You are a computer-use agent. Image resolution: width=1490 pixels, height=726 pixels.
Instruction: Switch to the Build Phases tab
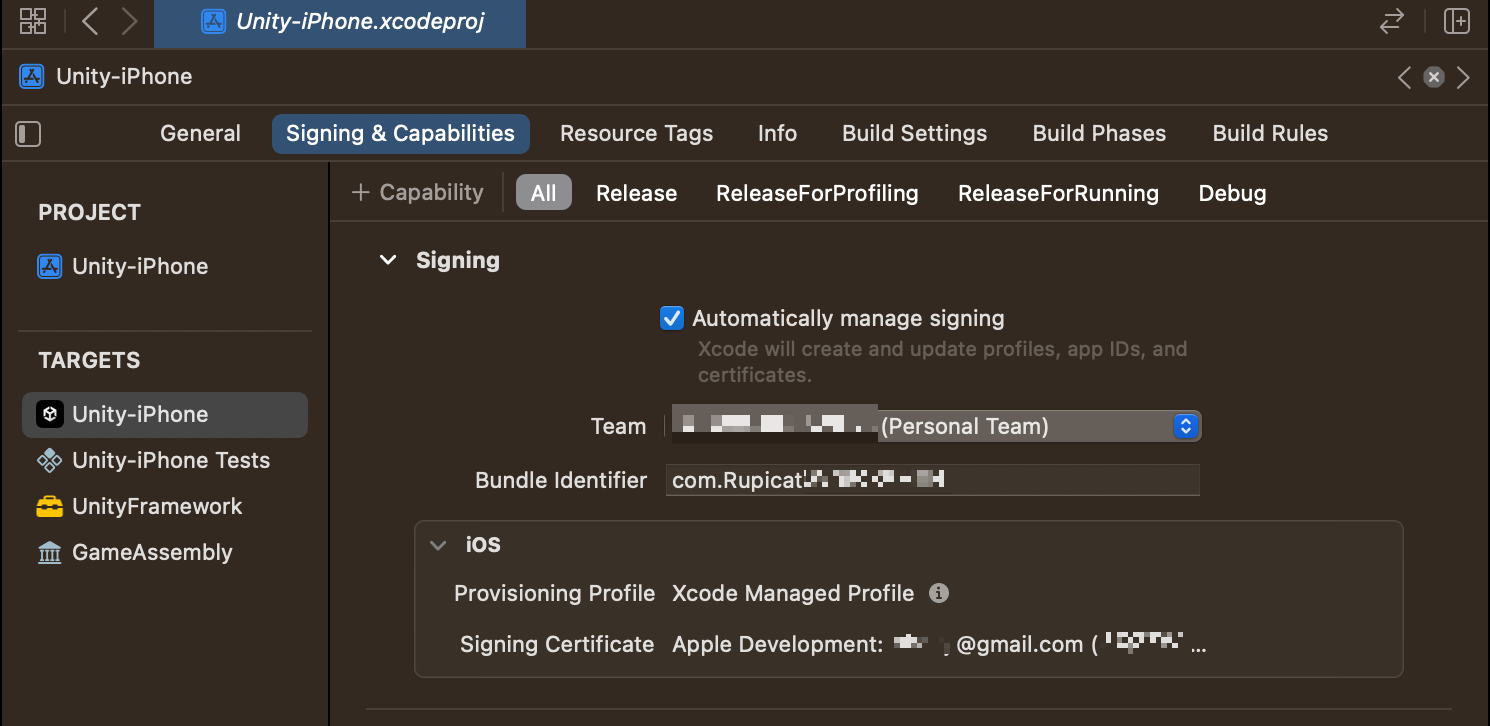(x=1099, y=134)
